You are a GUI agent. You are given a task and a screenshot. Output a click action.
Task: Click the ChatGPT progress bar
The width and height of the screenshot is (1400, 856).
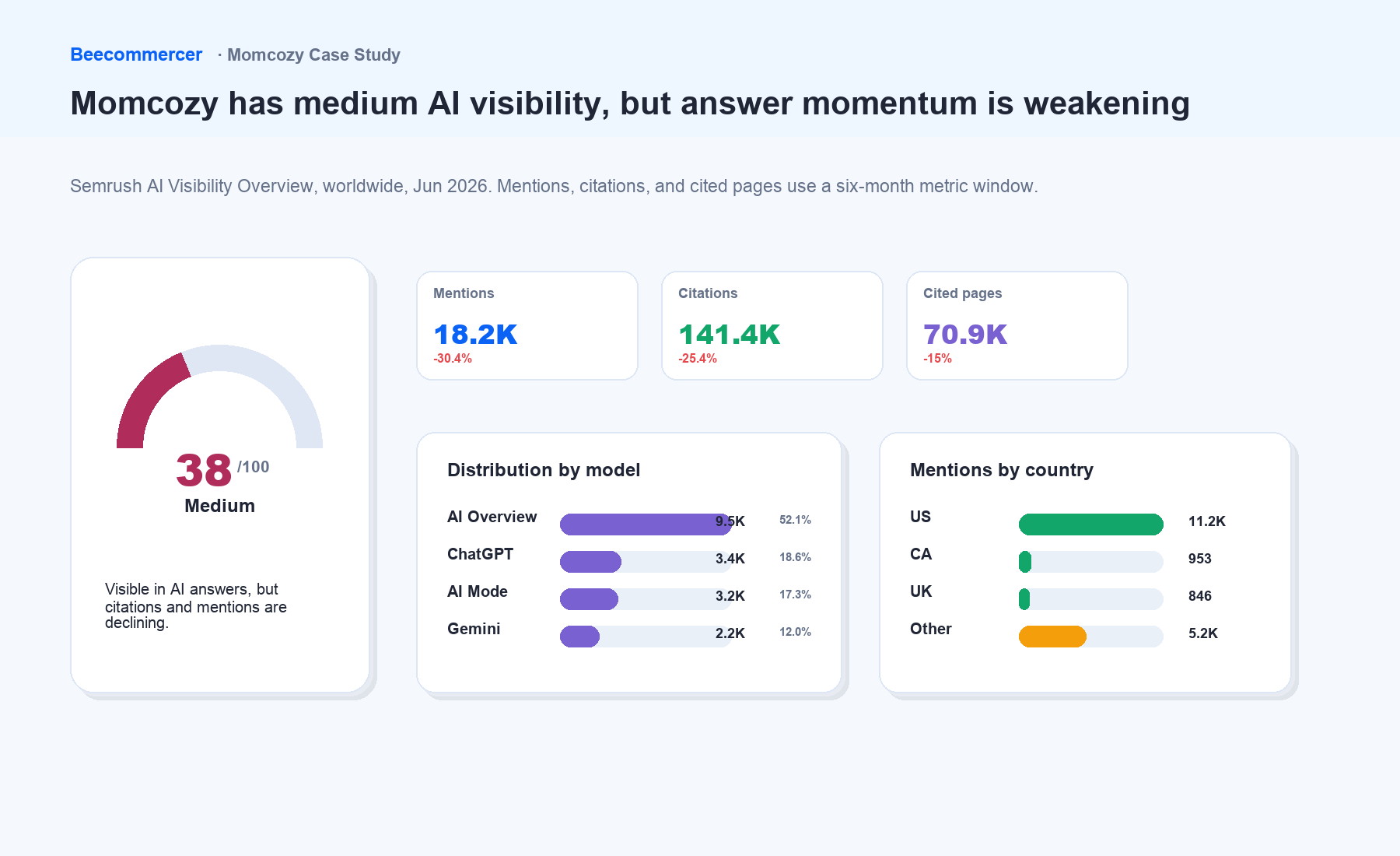[x=646, y=562]
